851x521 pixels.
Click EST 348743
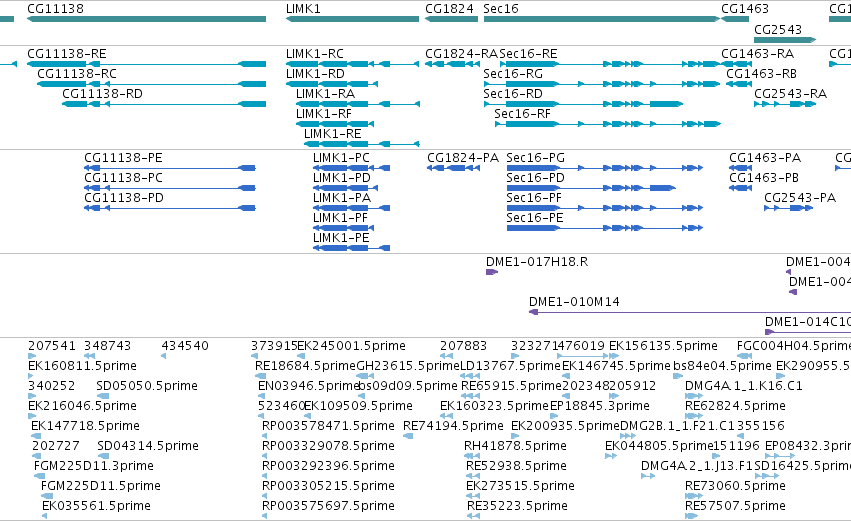107,346
